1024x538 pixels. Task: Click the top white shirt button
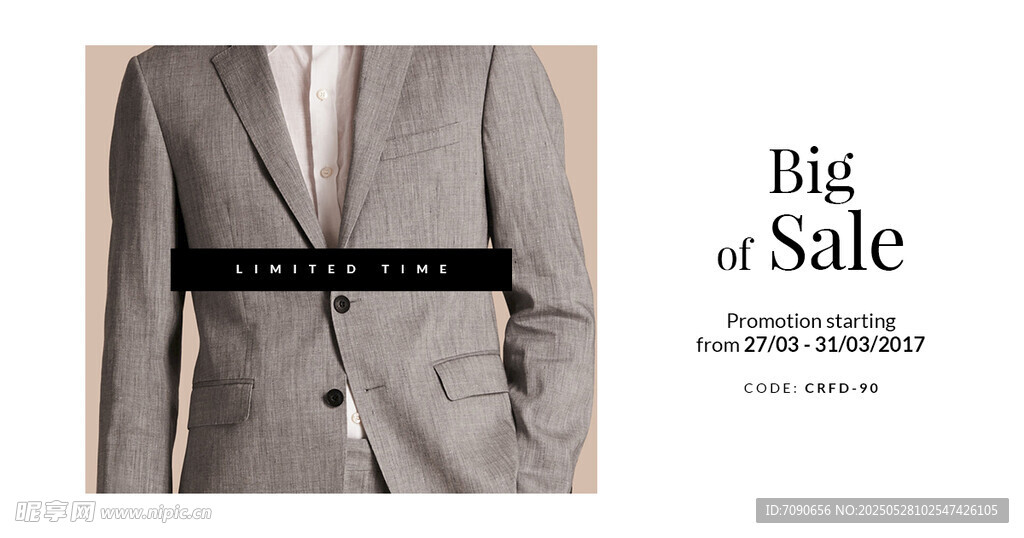click(x=321, y=95)
